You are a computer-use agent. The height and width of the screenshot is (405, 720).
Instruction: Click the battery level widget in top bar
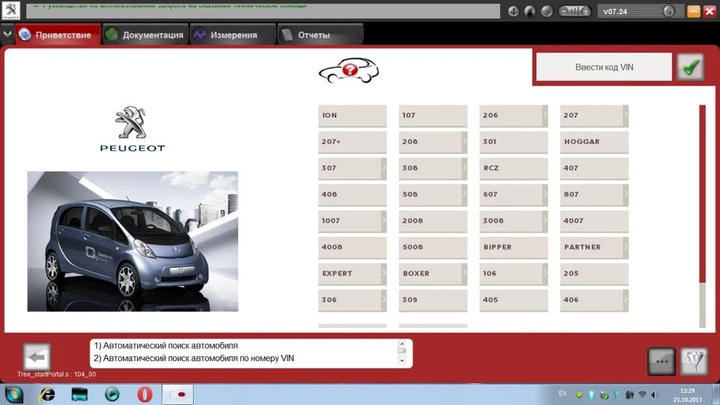pos(574,11)
